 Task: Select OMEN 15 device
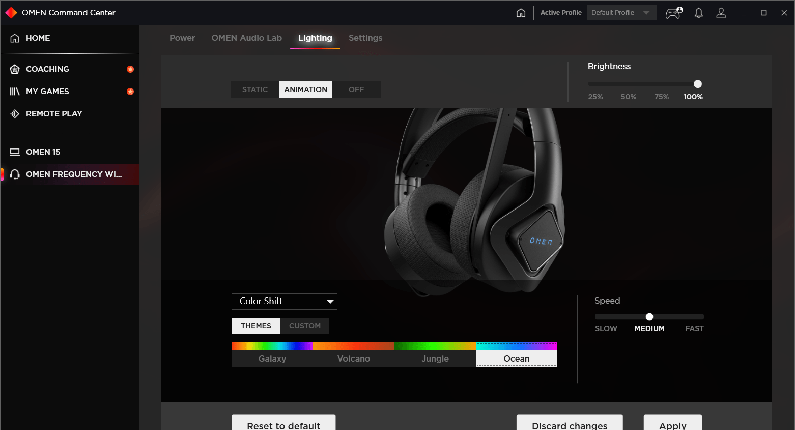pos(70,152)
